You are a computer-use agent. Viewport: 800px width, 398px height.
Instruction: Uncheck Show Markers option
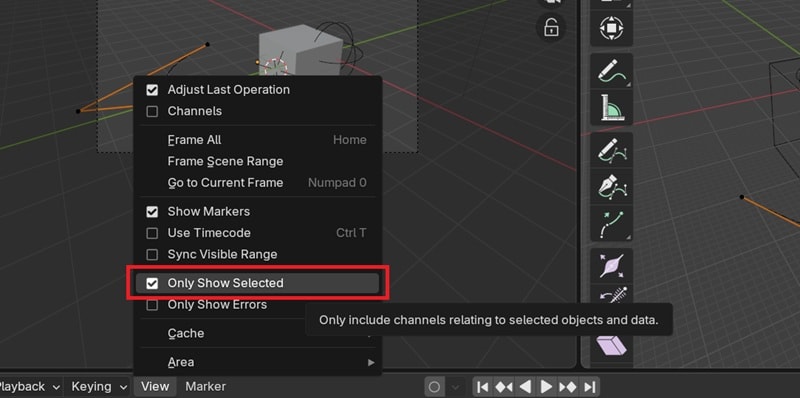point(152,212)
